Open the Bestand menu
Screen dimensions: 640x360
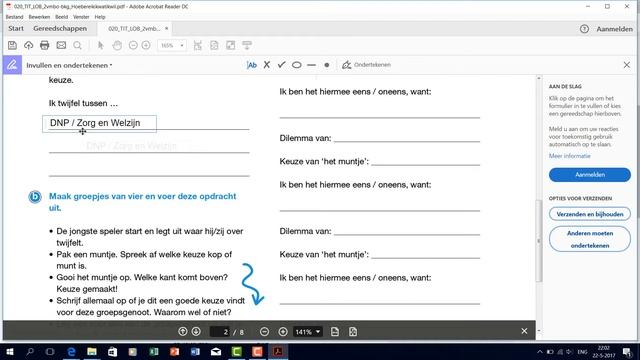pyautogui.click(x=14, y=17)
